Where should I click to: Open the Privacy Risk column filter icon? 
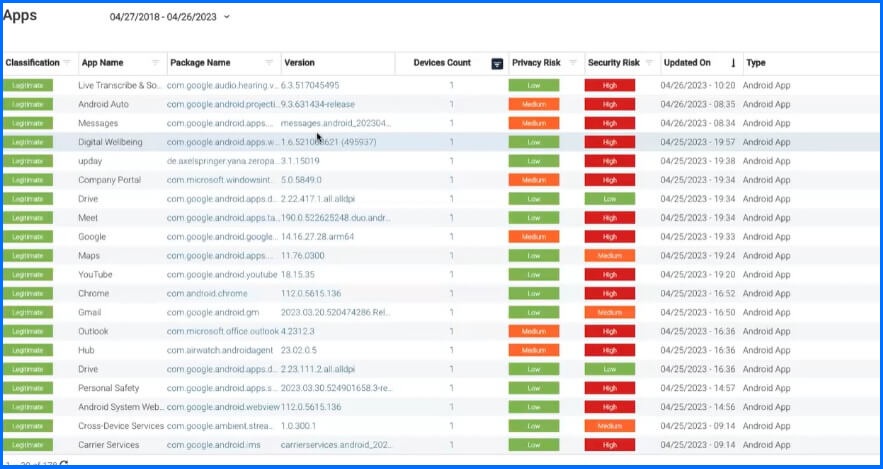[573, 62]
